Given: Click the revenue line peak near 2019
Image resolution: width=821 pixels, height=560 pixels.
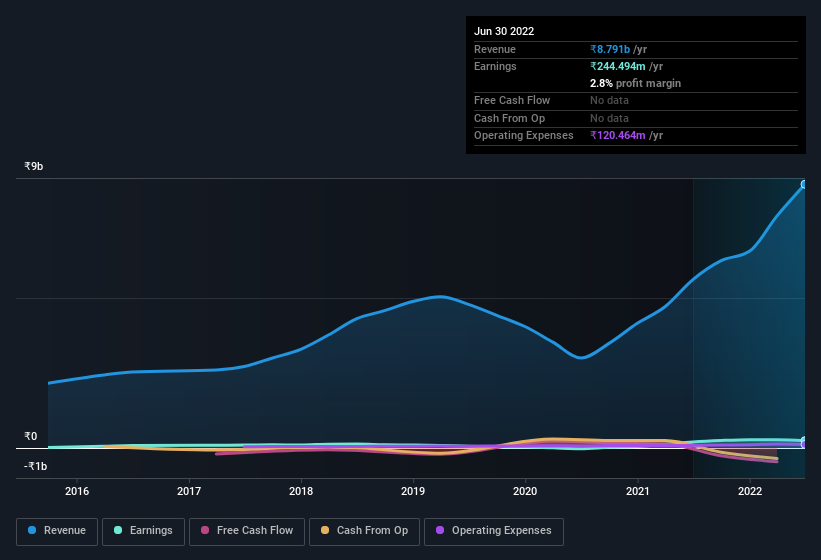Looking at the screenshot, I should click(x=440, y=297).
